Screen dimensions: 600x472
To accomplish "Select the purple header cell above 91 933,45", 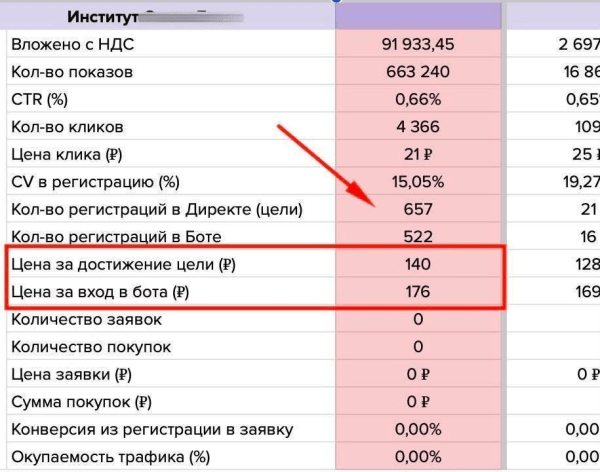I will pyautogui.click(x=417, y=17).
